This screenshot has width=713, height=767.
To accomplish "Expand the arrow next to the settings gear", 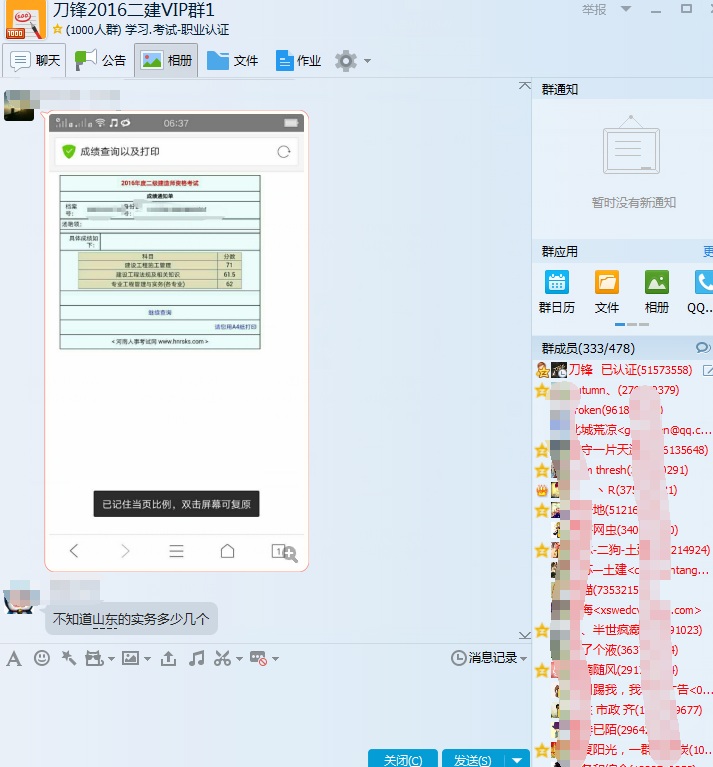I will tap(367, 61).
